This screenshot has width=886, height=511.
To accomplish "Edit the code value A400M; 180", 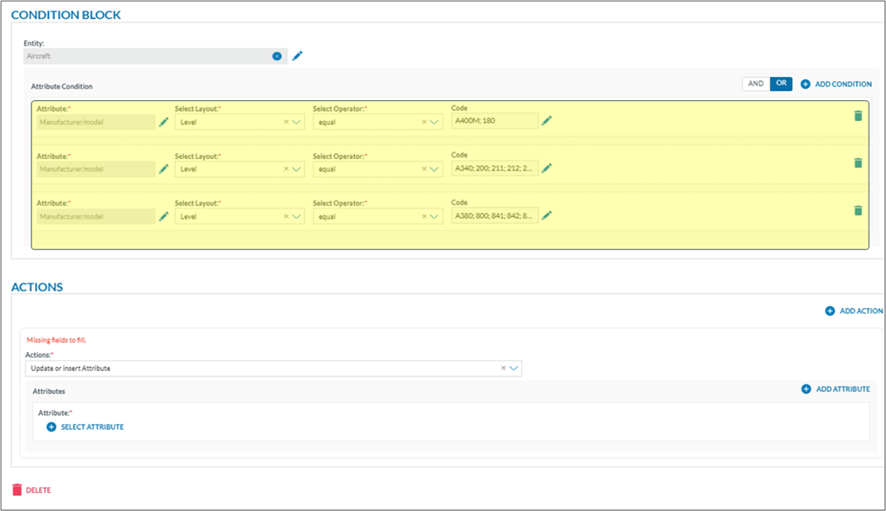I will [547, 121].
